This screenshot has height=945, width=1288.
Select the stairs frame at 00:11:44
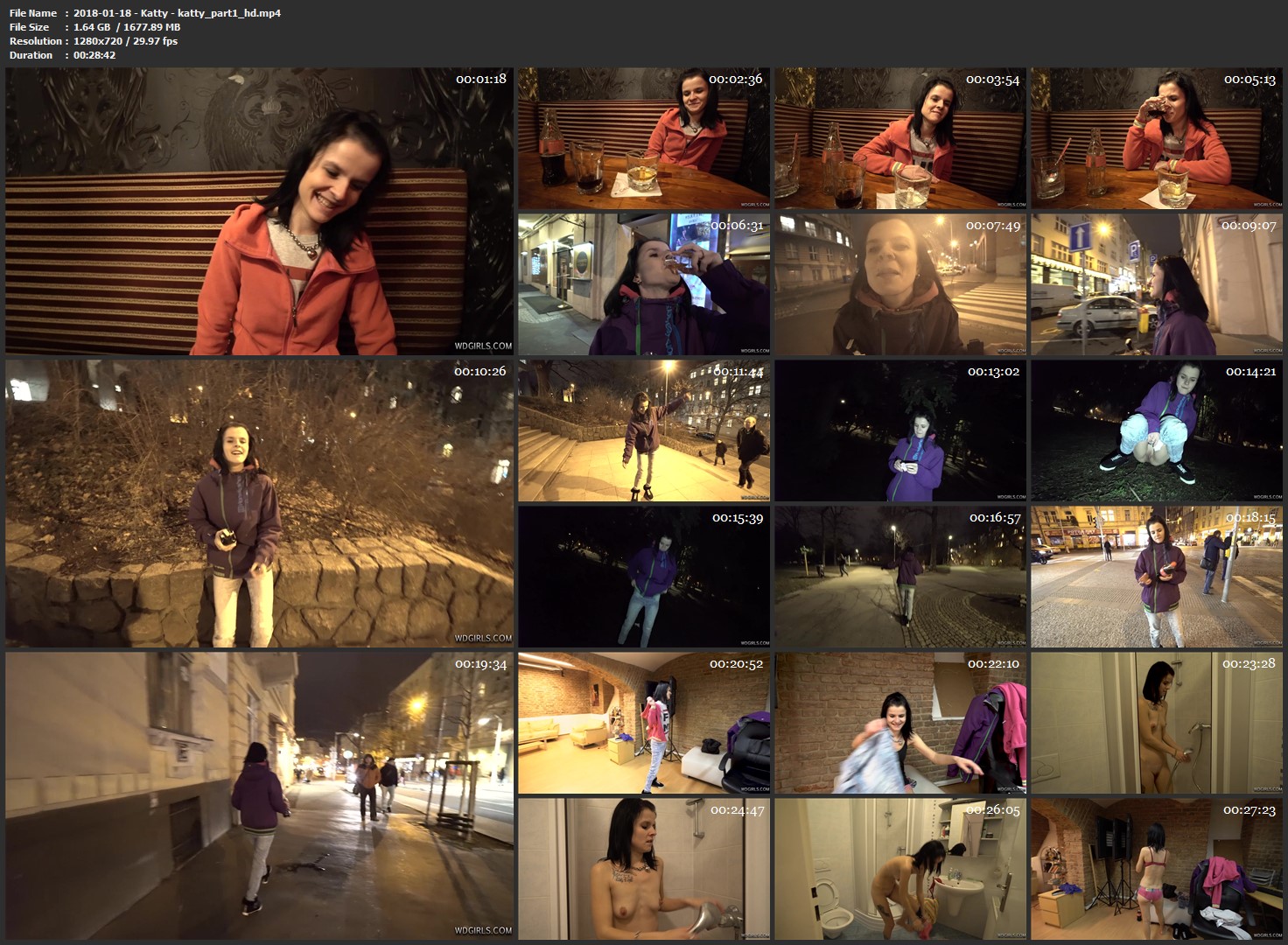pos(643,430)
